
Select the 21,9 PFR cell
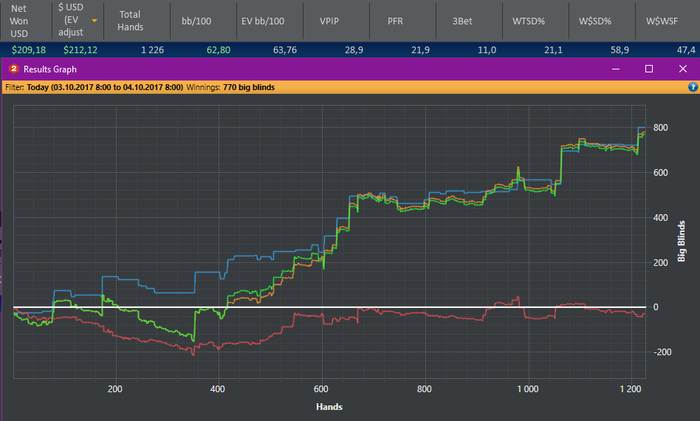coord(421,50)
